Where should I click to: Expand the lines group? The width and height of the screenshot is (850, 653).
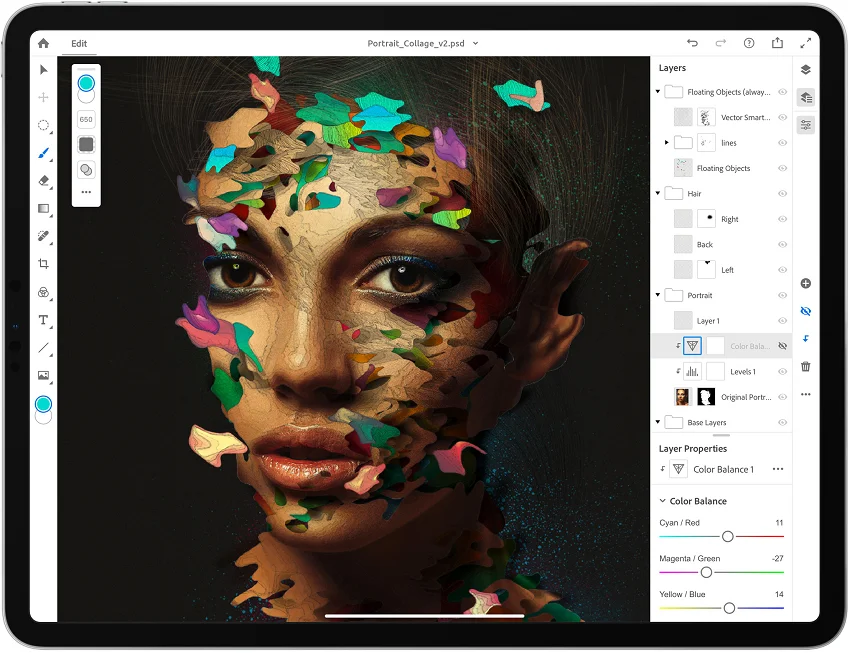point(667,143)
